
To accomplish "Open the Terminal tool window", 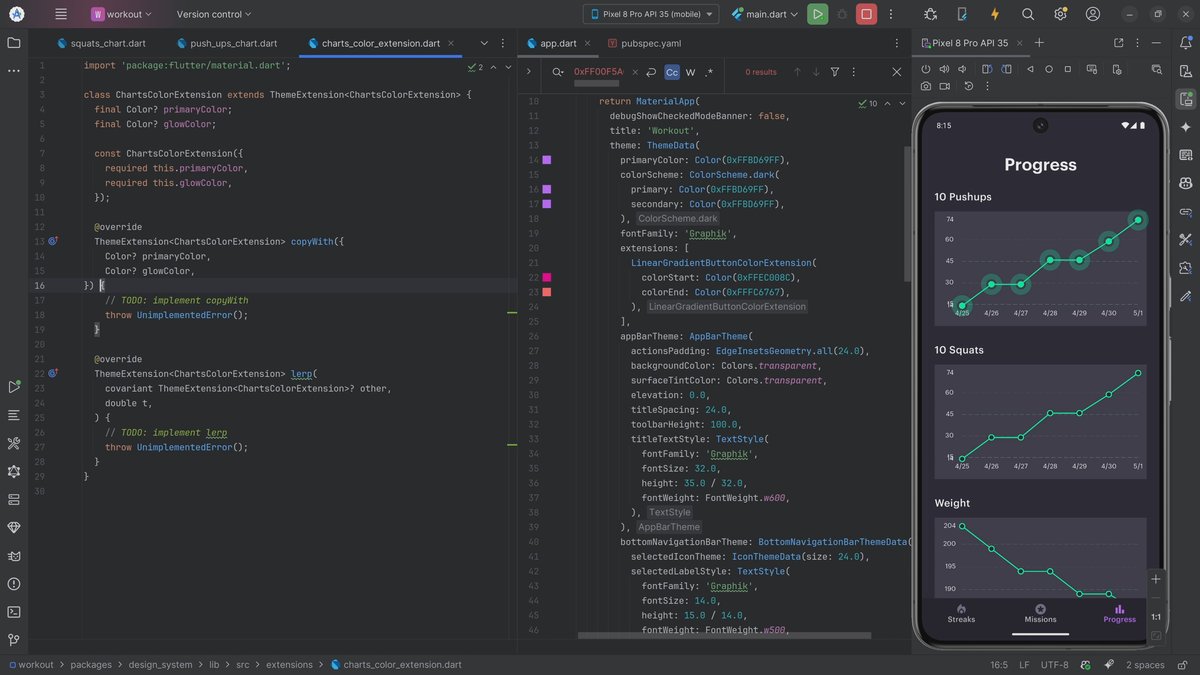I will point(14,612).
